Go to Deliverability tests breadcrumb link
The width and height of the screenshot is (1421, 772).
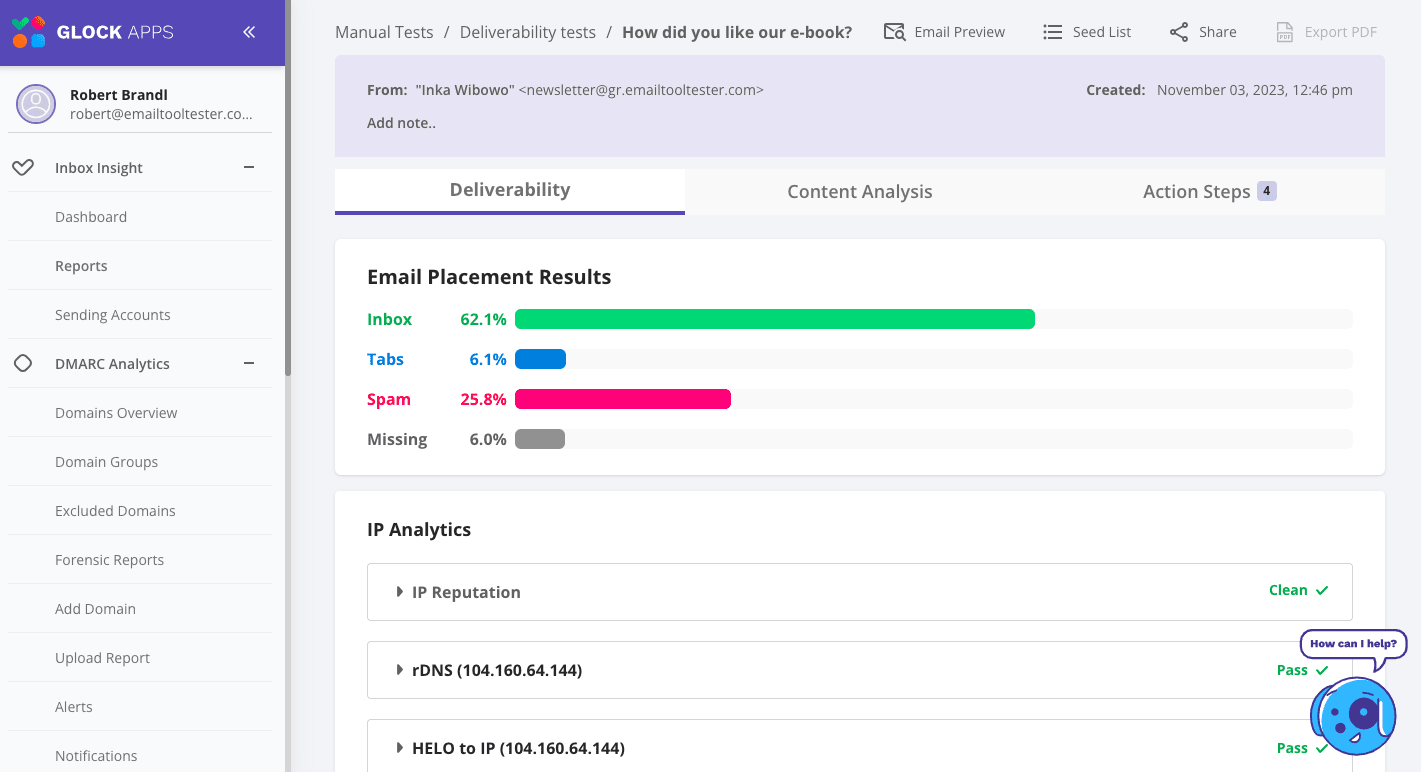point(527,32)
